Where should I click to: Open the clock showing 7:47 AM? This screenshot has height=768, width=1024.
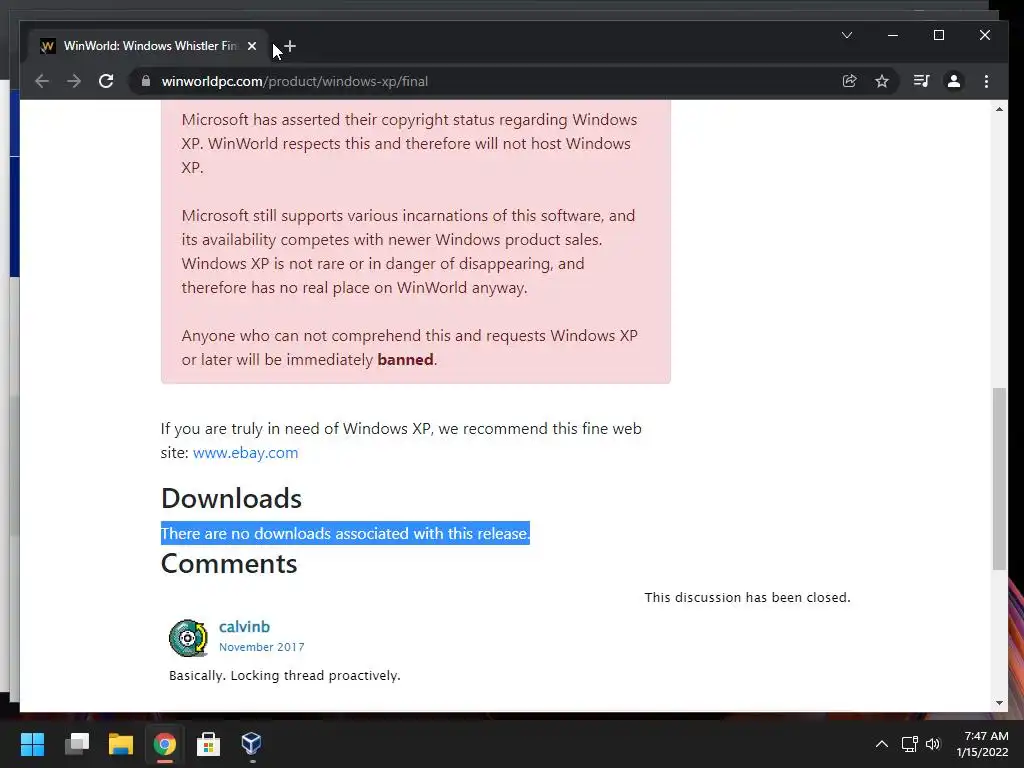[982, 744]
